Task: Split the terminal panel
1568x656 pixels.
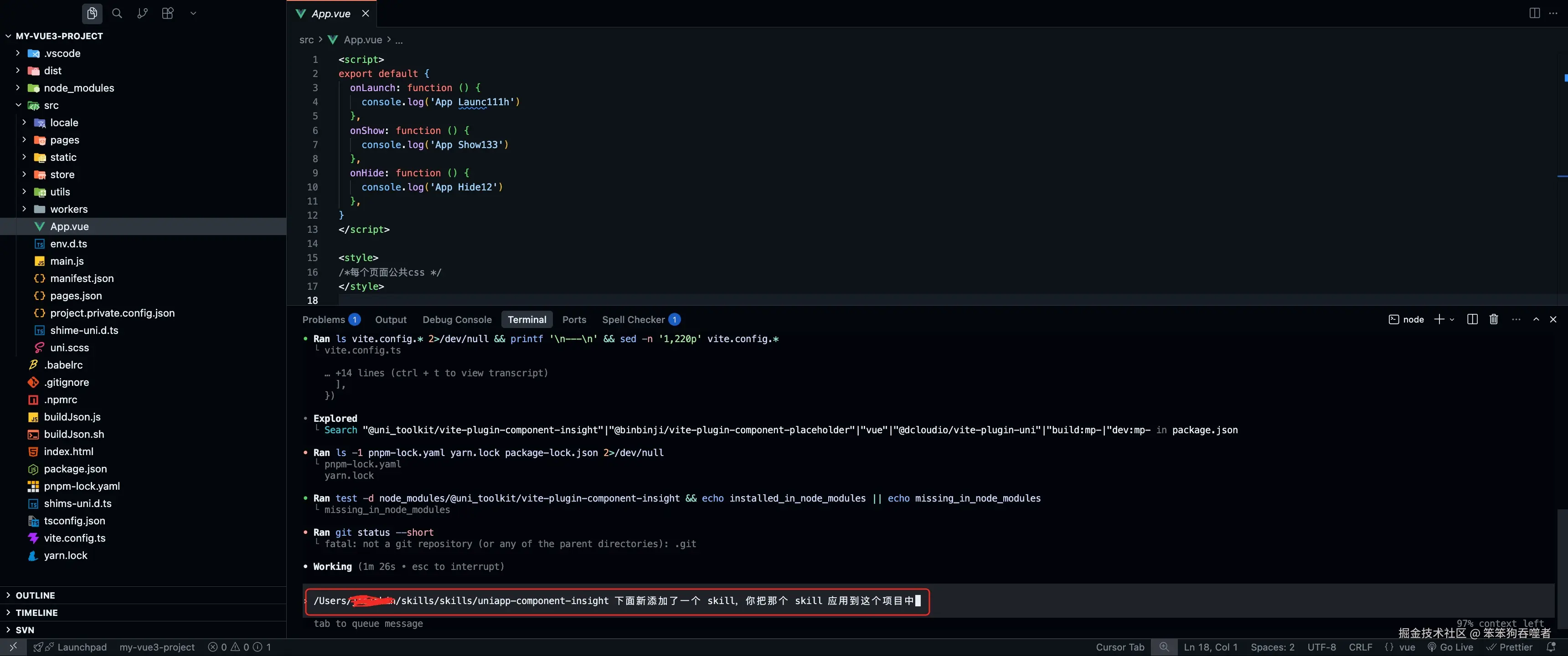Action: [x=1472, y=319]
